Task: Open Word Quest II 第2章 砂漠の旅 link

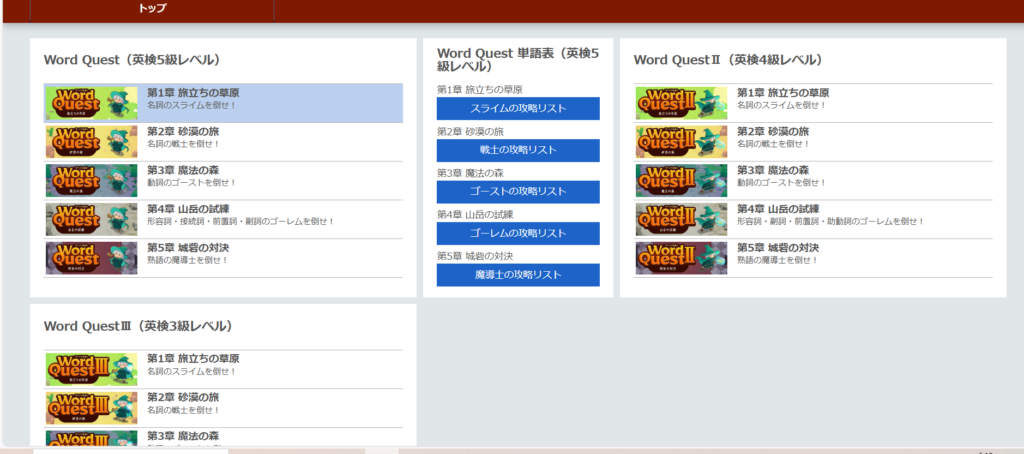Action: click(x=772, y=132)
